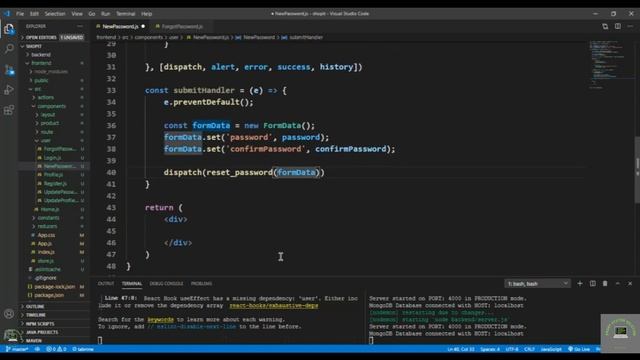Split the editor to the right

[618, 27]
